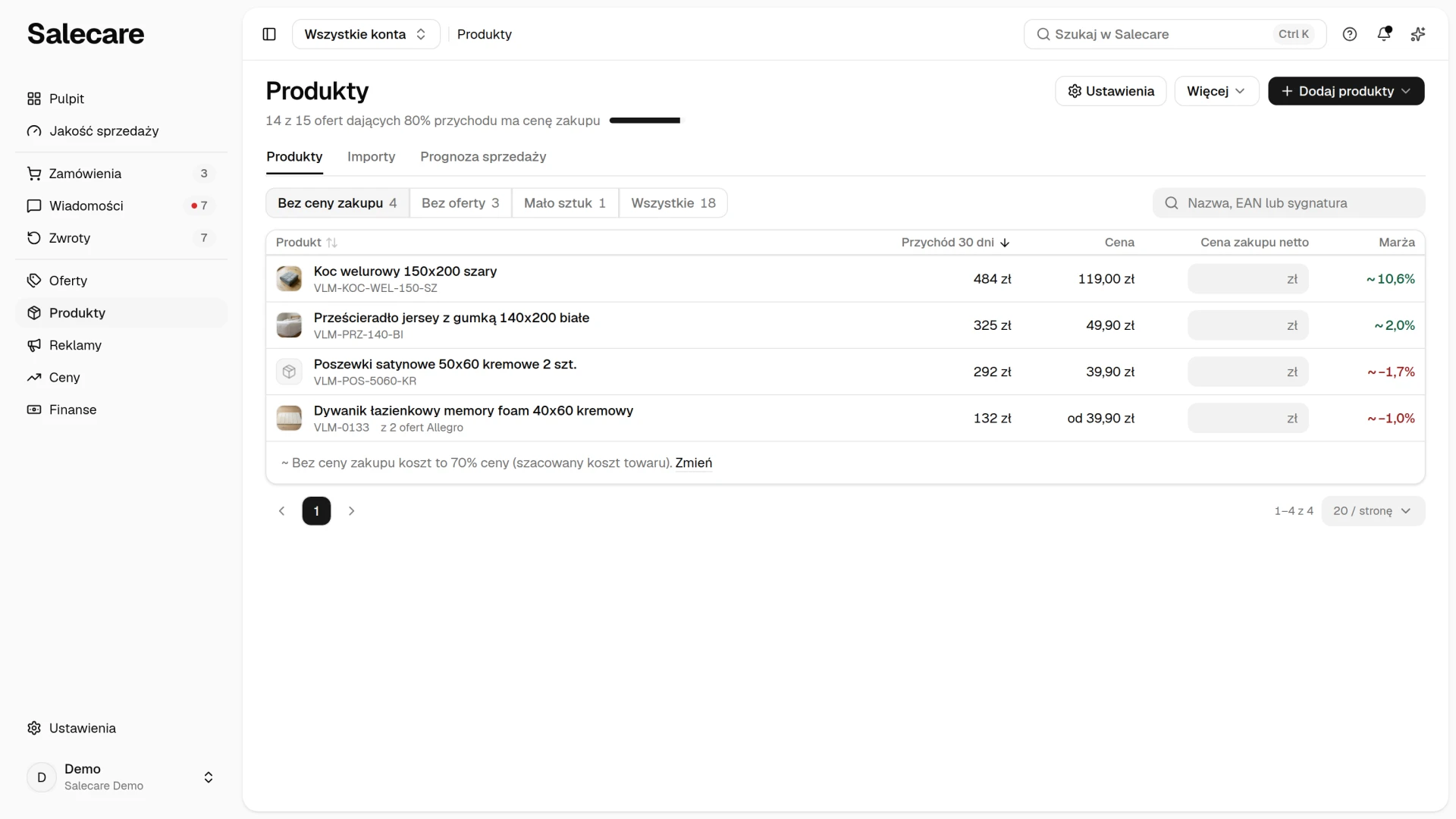Go to previous page arrow

click(x=281, y=511)
